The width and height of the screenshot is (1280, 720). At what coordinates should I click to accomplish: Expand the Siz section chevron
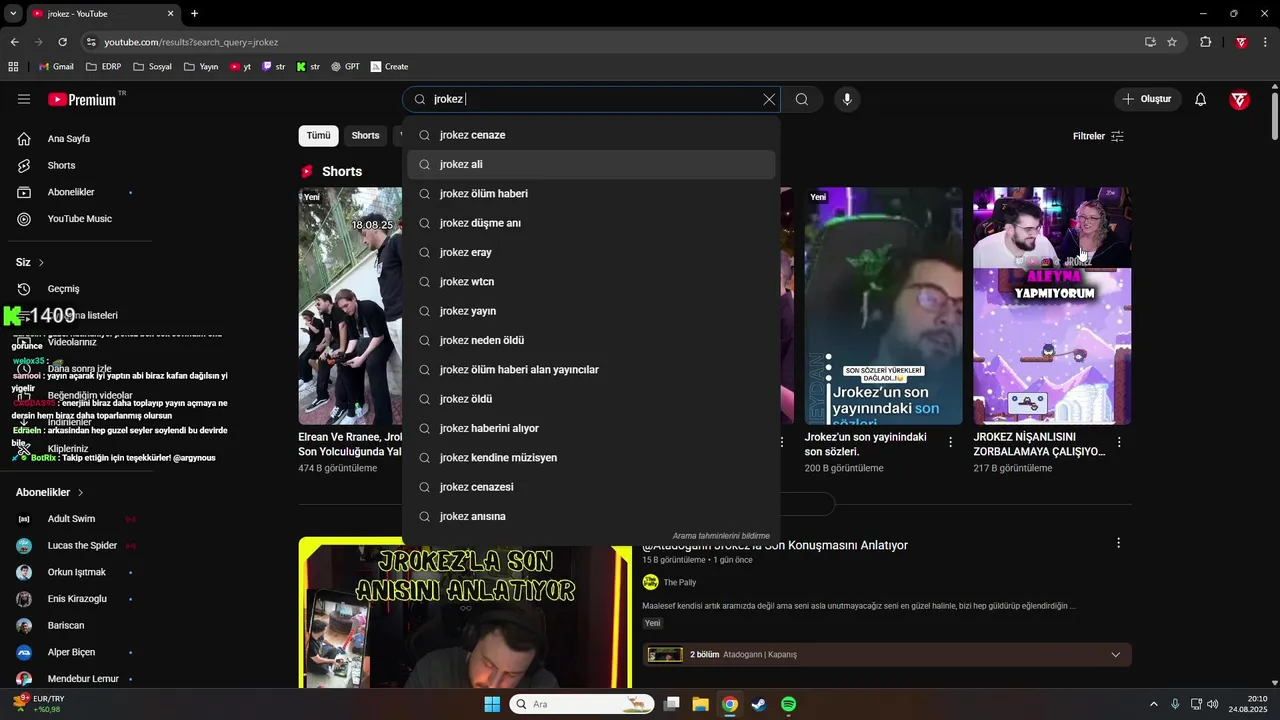tap(41, 262)
